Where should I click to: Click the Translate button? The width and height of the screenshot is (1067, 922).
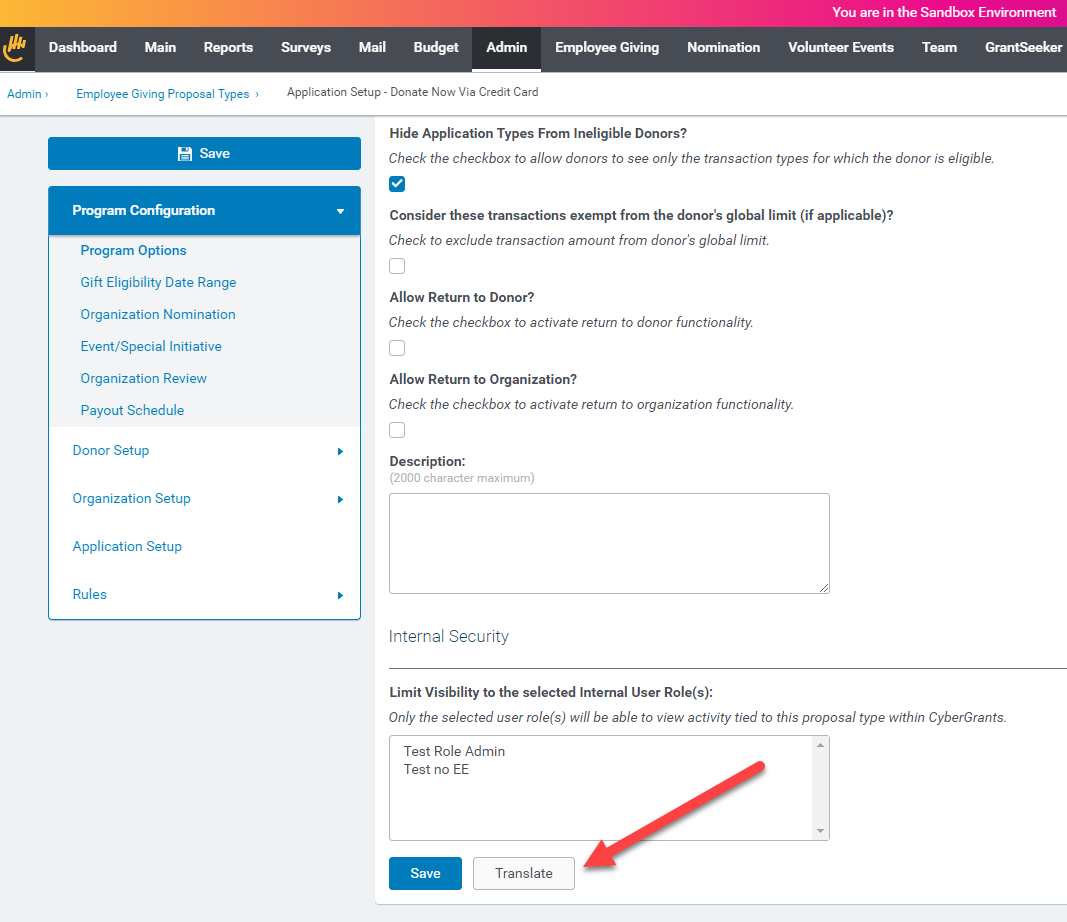click(524, 873)
